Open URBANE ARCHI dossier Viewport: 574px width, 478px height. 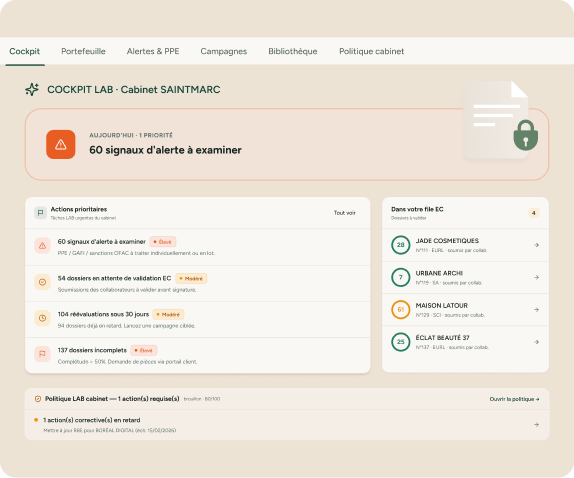coord(465,277)
